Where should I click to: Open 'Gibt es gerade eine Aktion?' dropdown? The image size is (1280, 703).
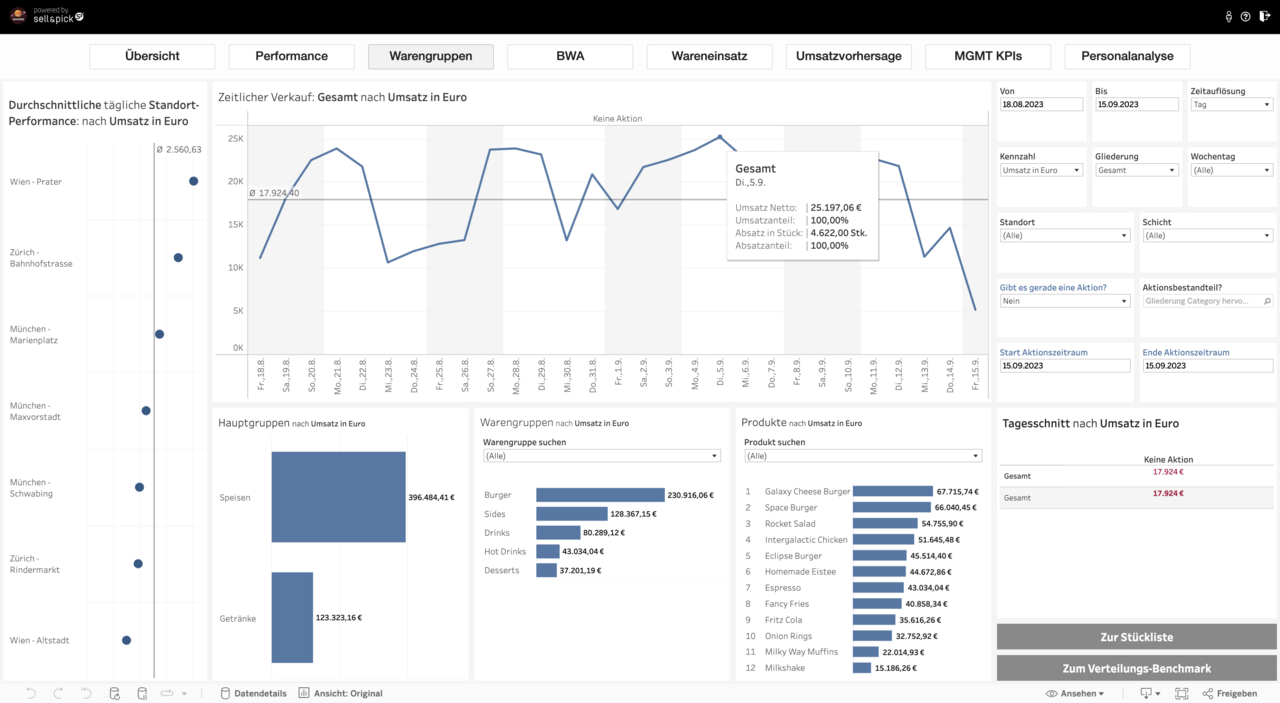coord(1065,301)
